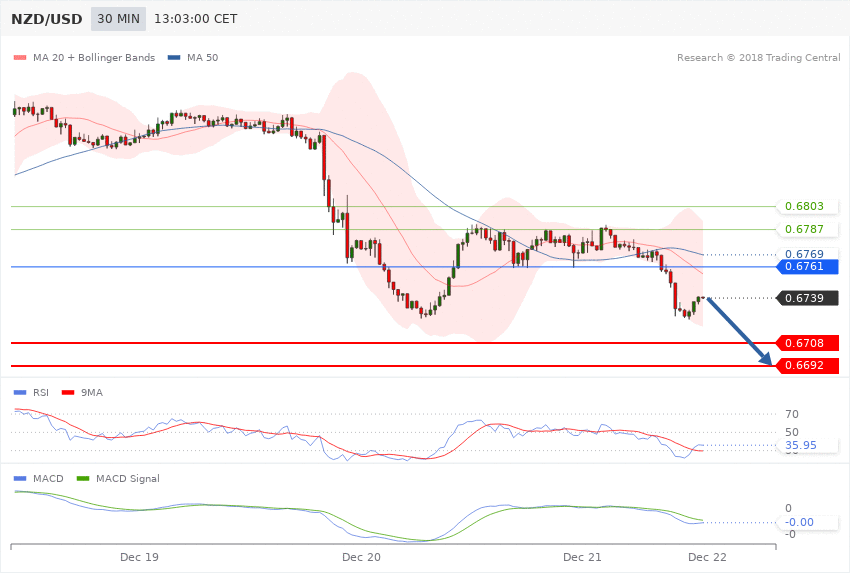Screen dimensions: 850x576
Task: Click the Dec 20 date axis label
Action: [x=362, y=558]
